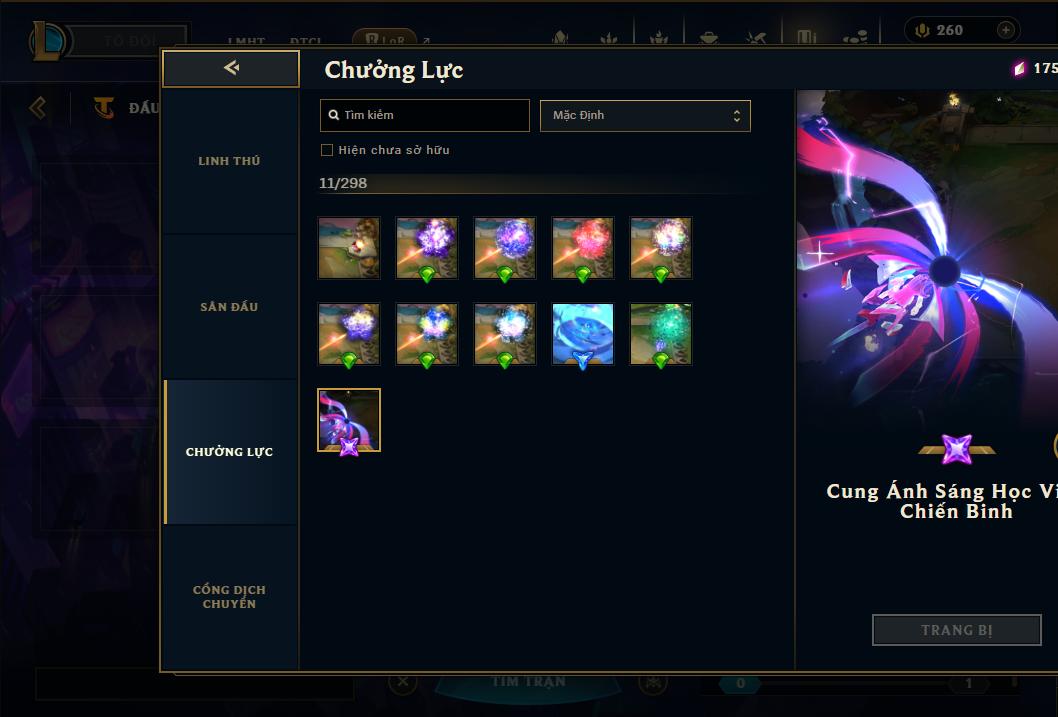Image resolution: width=1058 pixels, height=717 pixels.
Task: Click the dropdown arrows on the Mặc Định box
Action: pyautogui.click(x=737, y=116)
